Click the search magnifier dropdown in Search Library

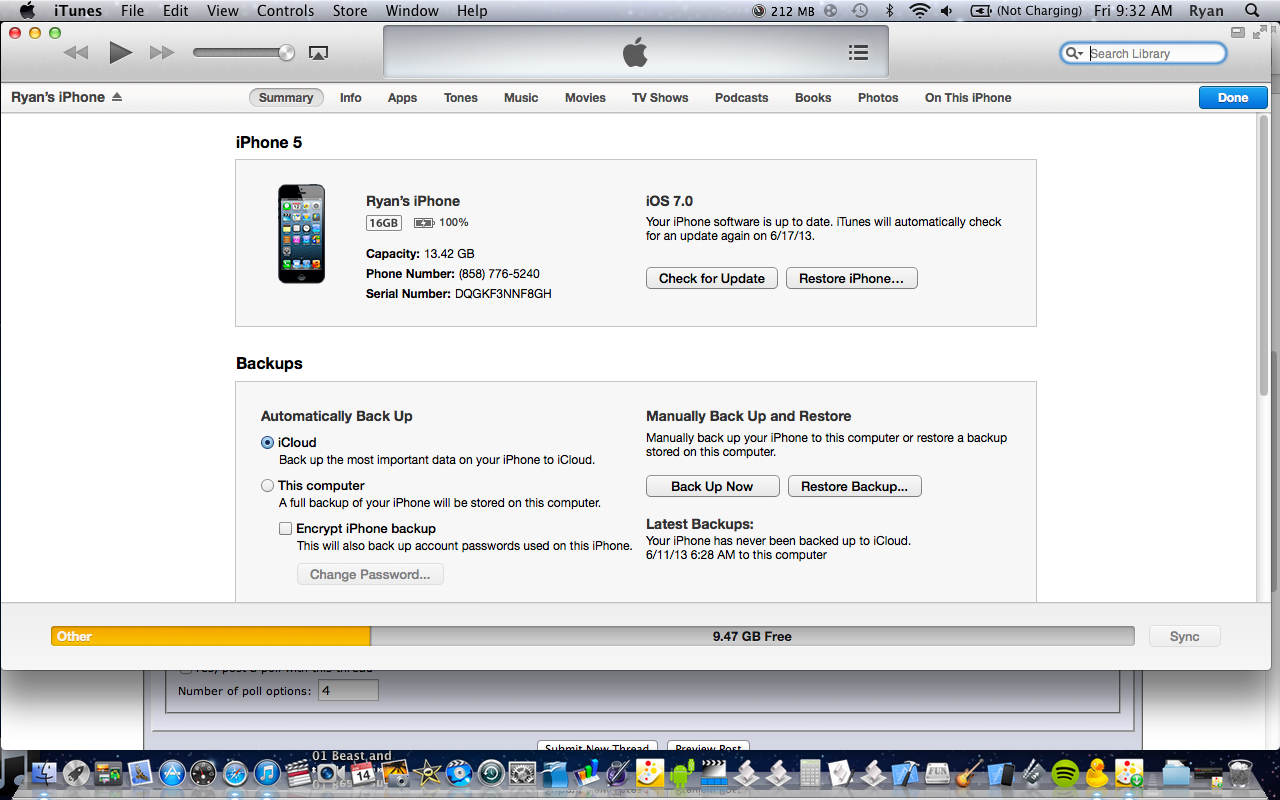point(1075,53)
